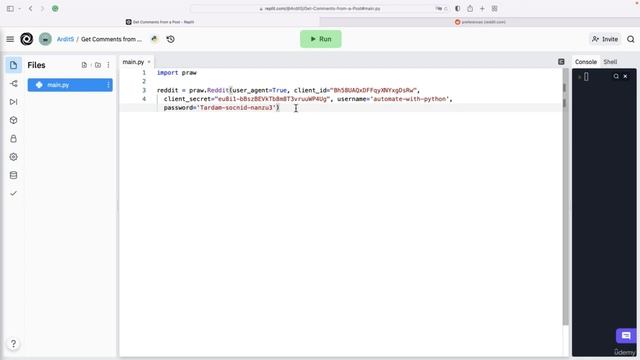Open the Version control sidebar icon
The image size is (640, 360).
click(13, 84)
